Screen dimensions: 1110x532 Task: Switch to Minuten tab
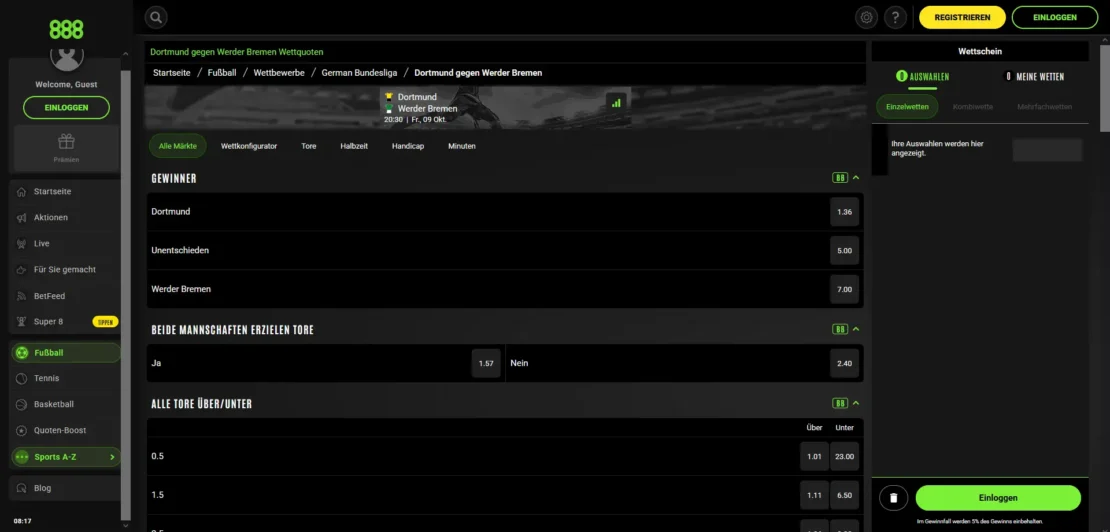point(462,146)
